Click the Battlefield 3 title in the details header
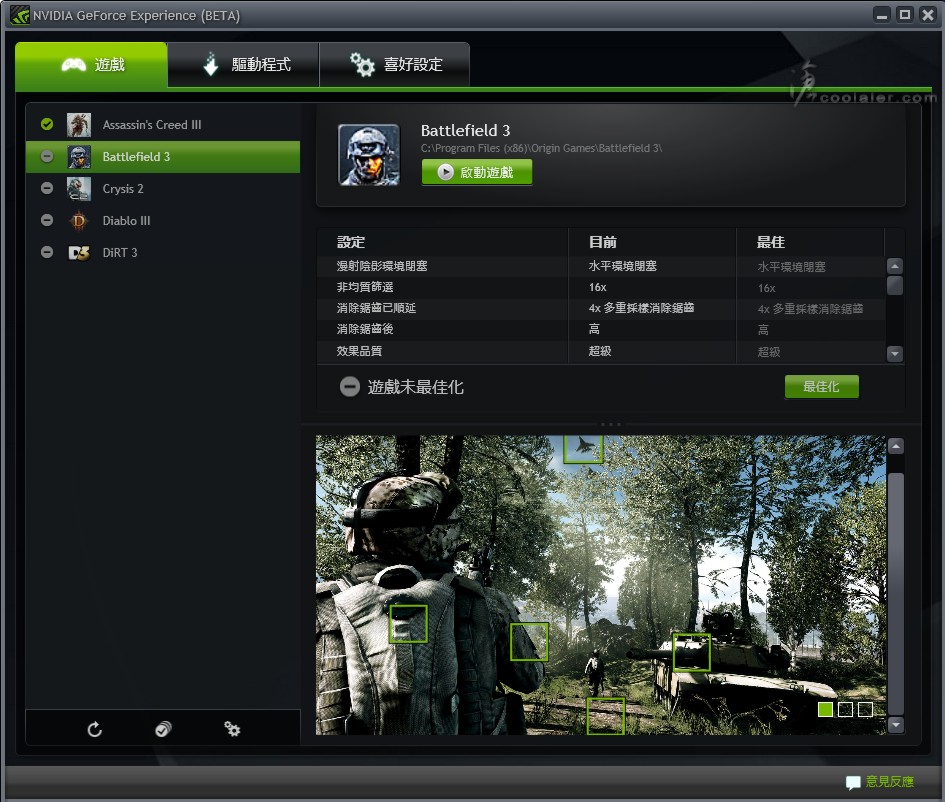This screenshot has width=945, height=802. point(465,130)
